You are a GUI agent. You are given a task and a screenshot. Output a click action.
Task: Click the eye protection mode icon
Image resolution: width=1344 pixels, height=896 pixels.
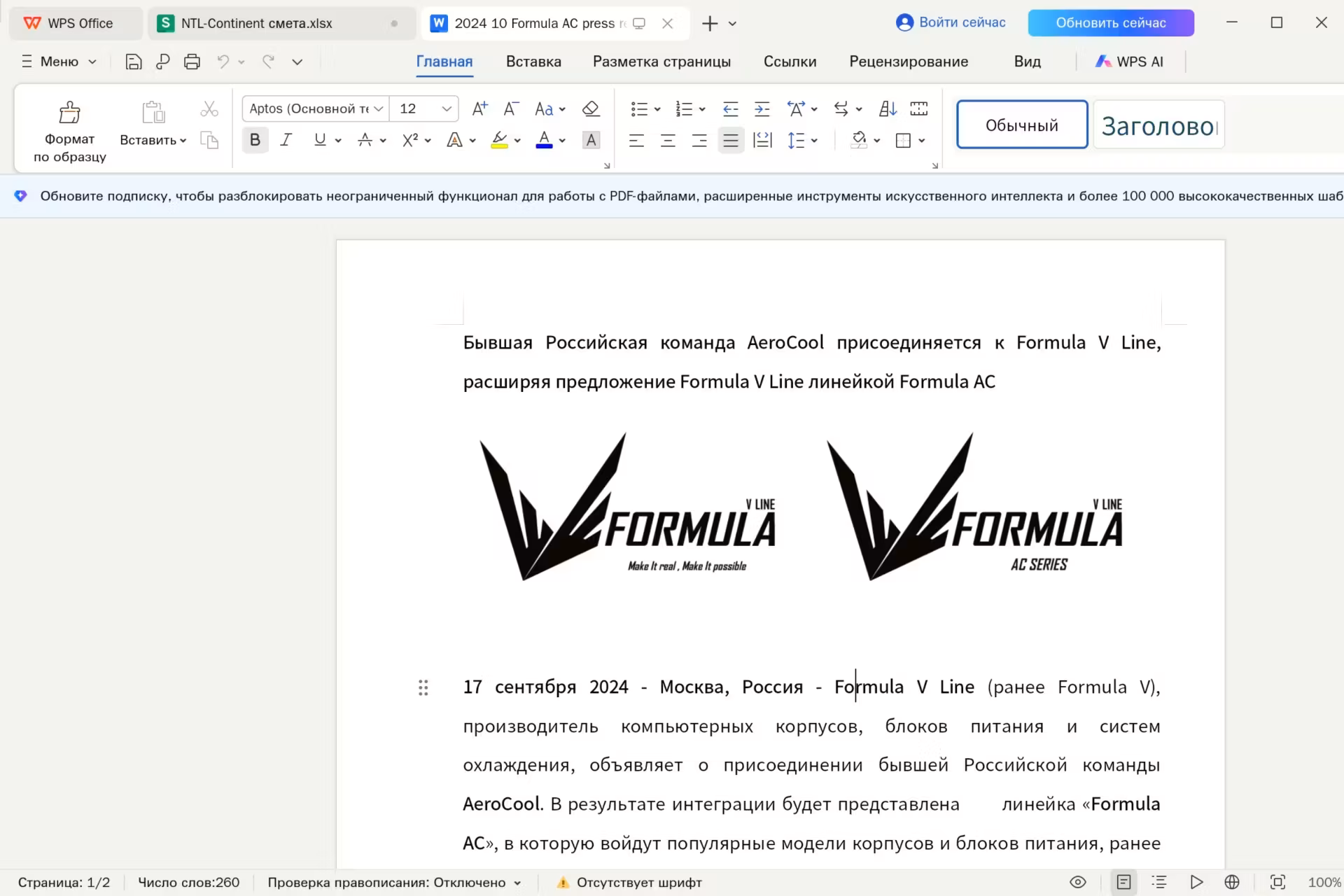[1078, 882]
